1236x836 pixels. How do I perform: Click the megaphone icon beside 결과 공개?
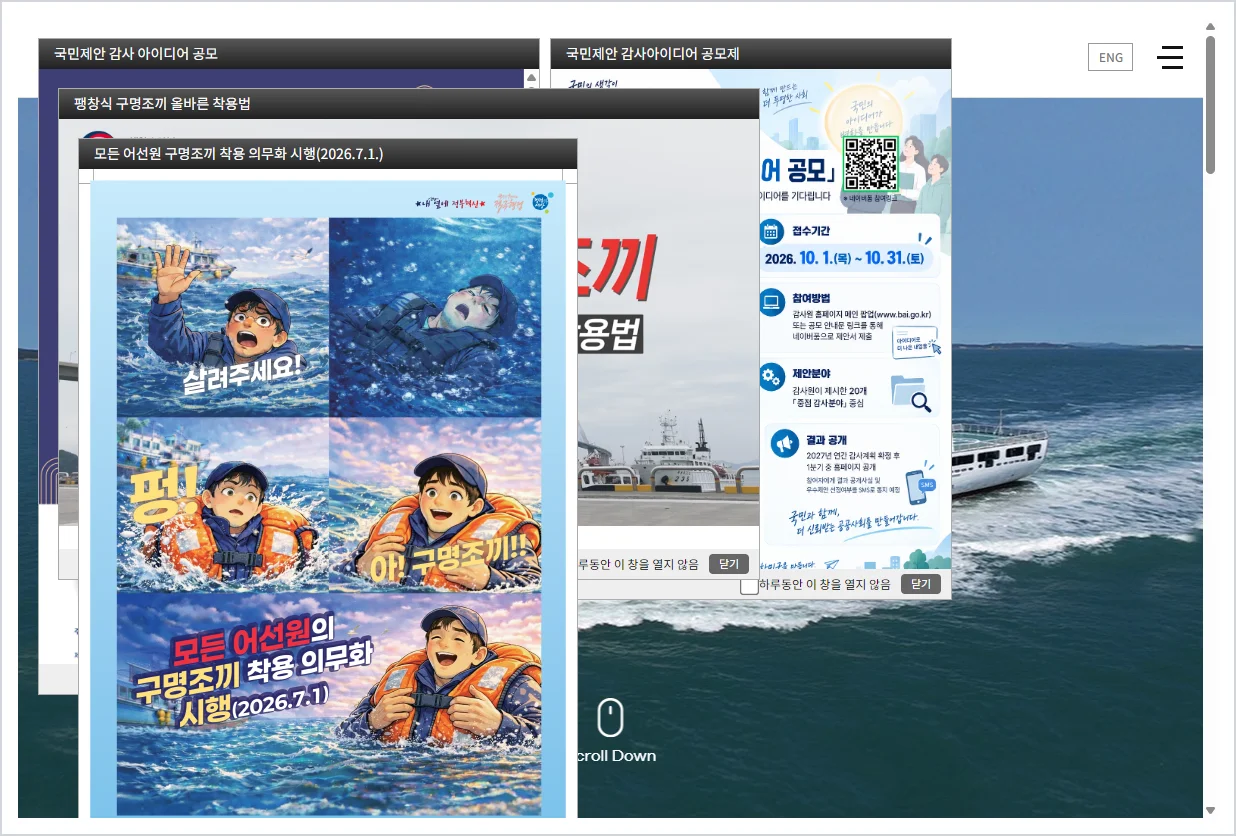point(785,441)
